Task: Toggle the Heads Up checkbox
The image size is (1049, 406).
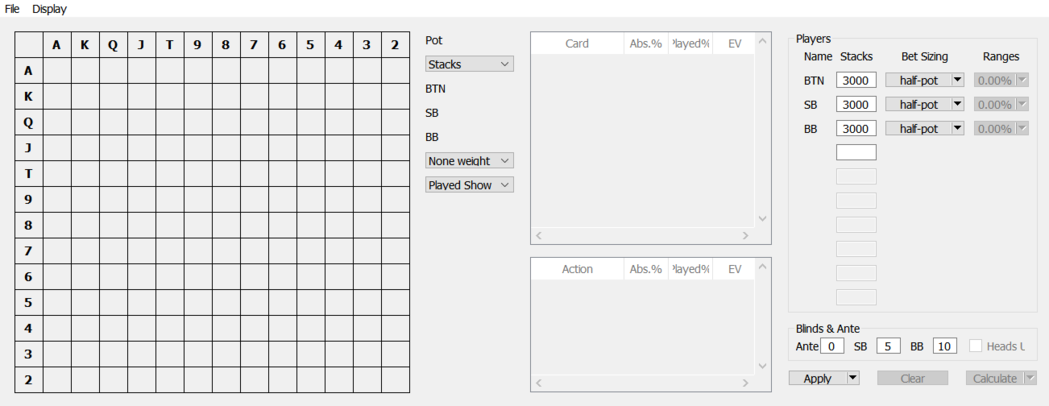Action: tap(976, 346)
